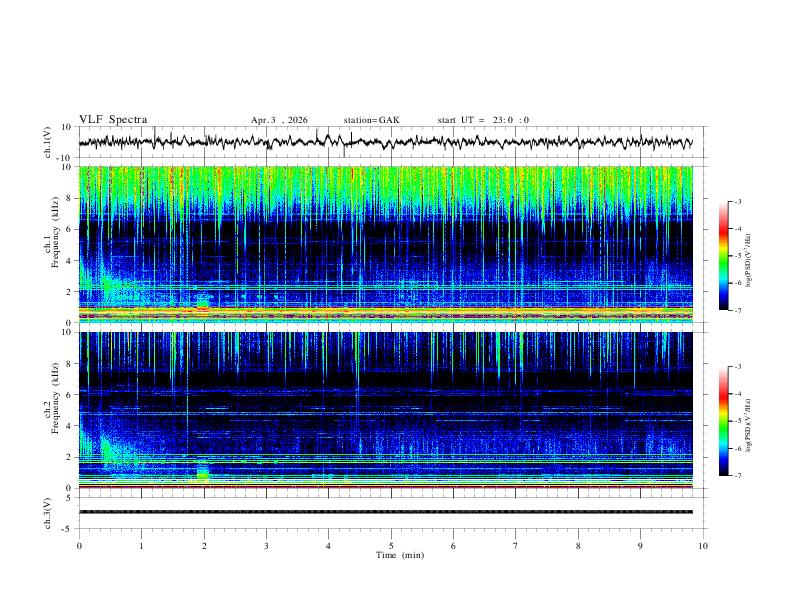Click the "-7" label on ch.1 color bar
This screenshot has width=792, height=612.
pos(737,310)
